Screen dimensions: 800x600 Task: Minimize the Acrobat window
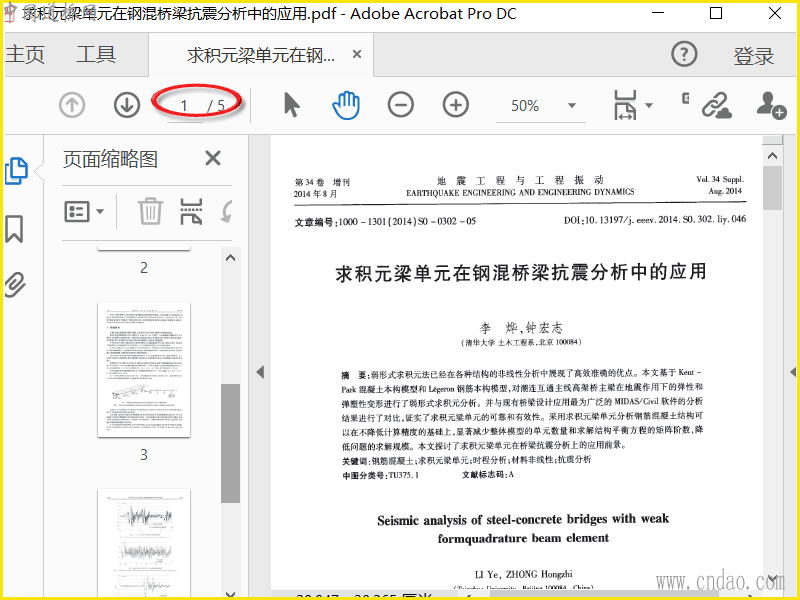point(658,13)
